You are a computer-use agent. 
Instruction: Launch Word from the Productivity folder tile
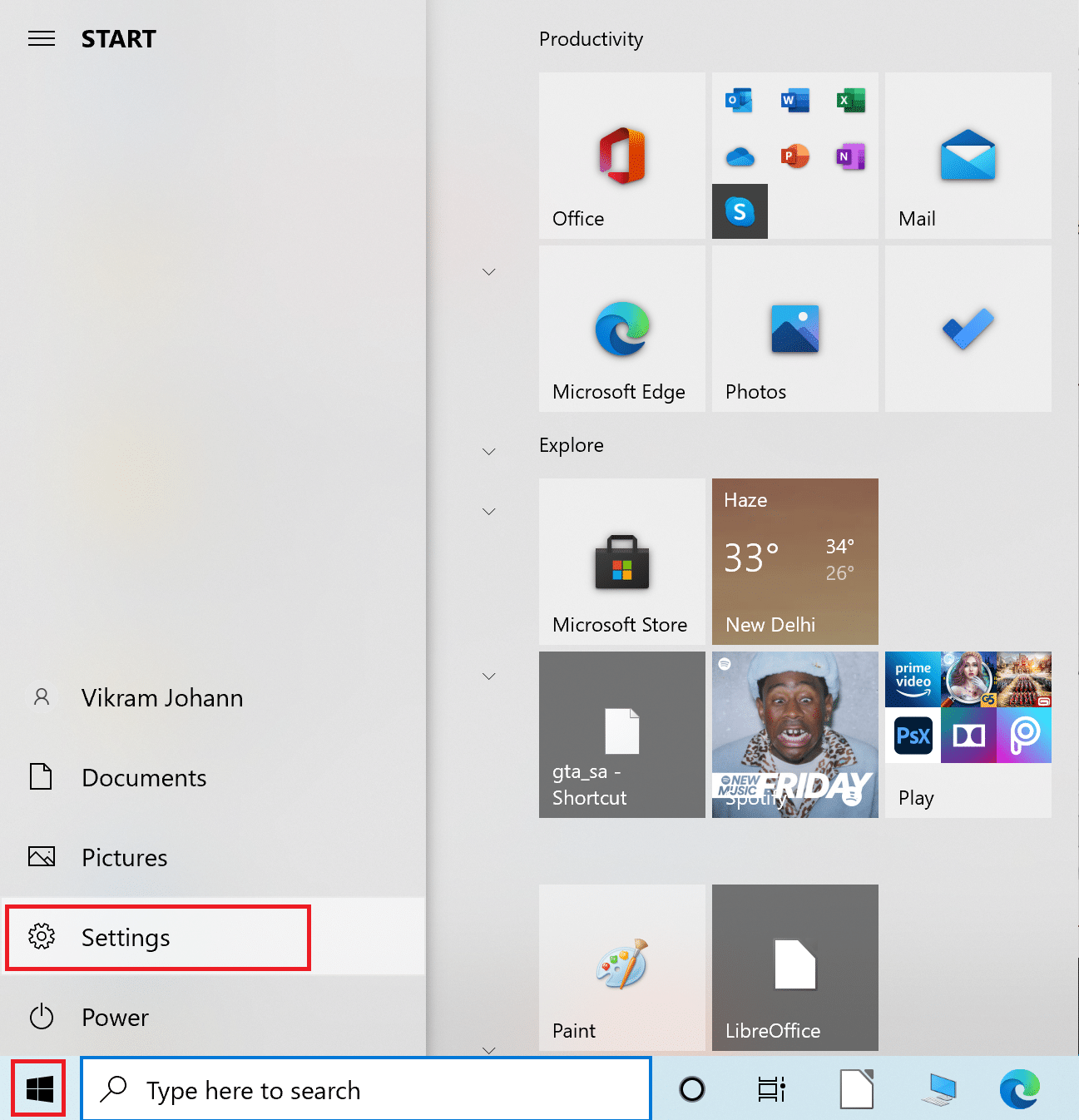(795, 101)
